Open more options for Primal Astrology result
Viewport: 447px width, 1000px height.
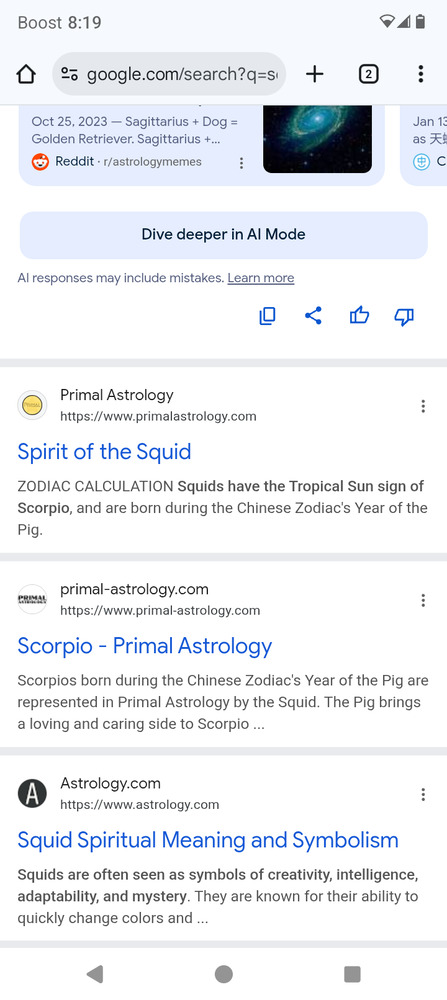point(423,406)
